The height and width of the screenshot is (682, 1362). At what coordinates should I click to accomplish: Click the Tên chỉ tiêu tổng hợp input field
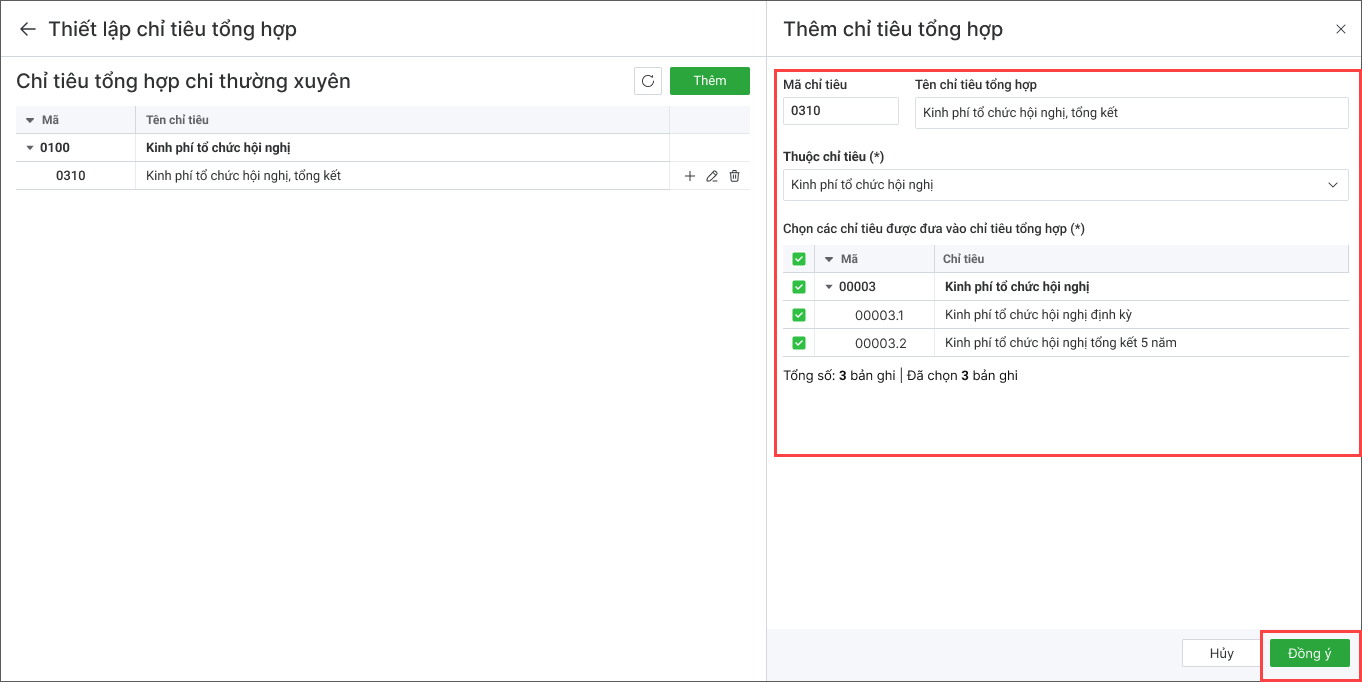tap(1130, 113)
